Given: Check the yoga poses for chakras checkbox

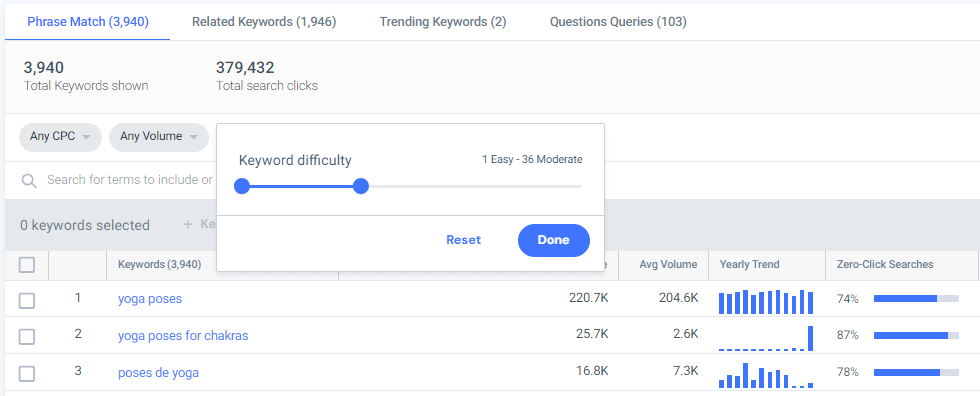Looking at the screenshot, I should (26, 337).
